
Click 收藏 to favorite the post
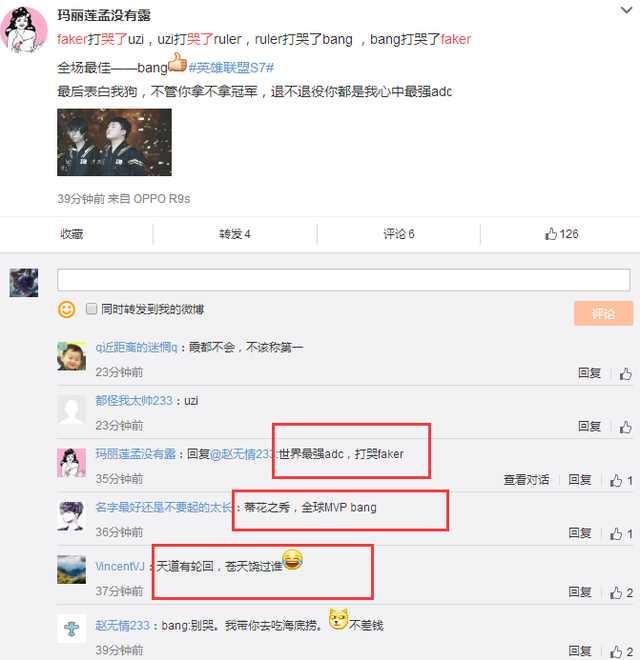[x=72, y=234]
